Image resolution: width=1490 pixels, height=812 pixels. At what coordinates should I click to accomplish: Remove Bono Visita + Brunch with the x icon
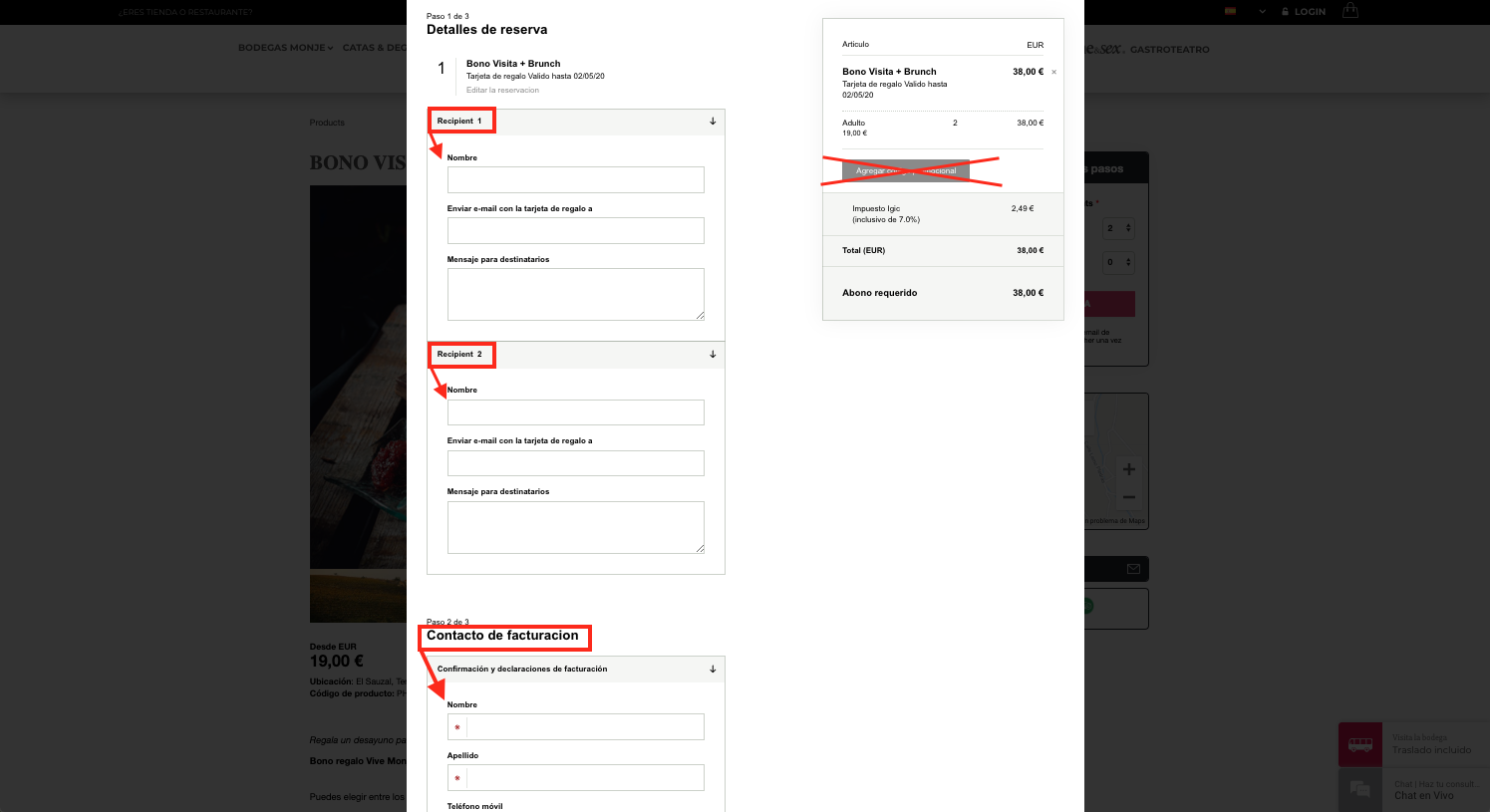coord(1053,72)
